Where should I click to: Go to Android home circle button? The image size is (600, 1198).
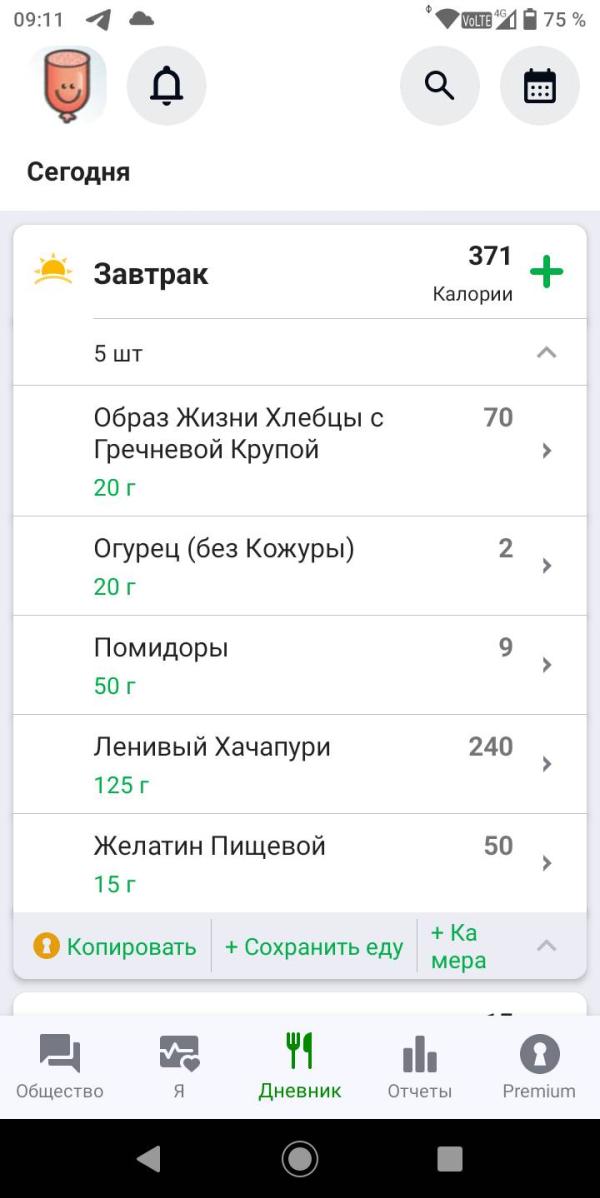[x=300, y=1158]
